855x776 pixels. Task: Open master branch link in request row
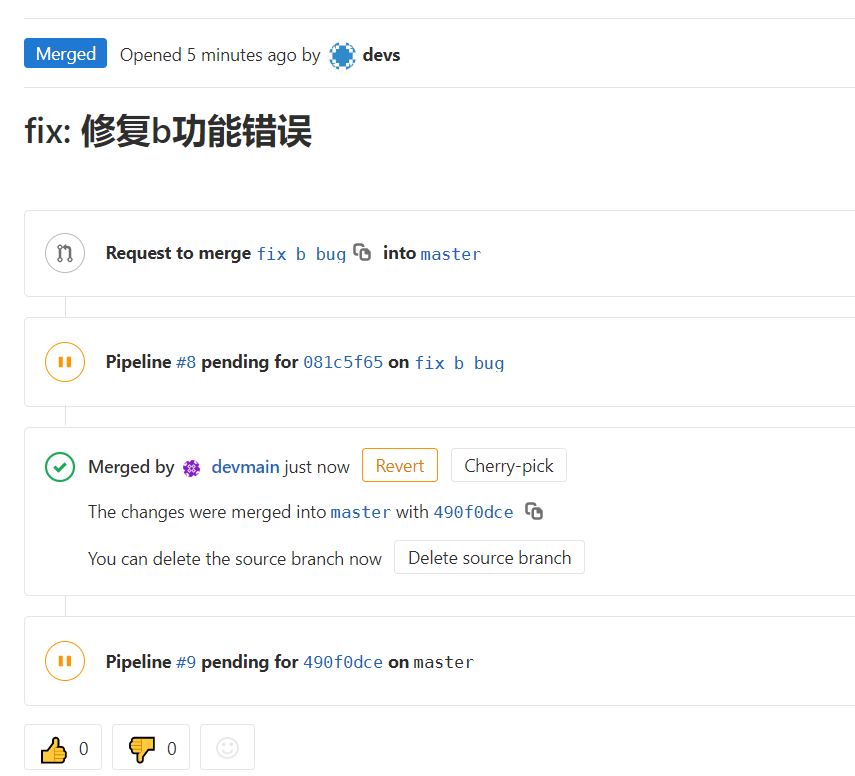(450, 254)
